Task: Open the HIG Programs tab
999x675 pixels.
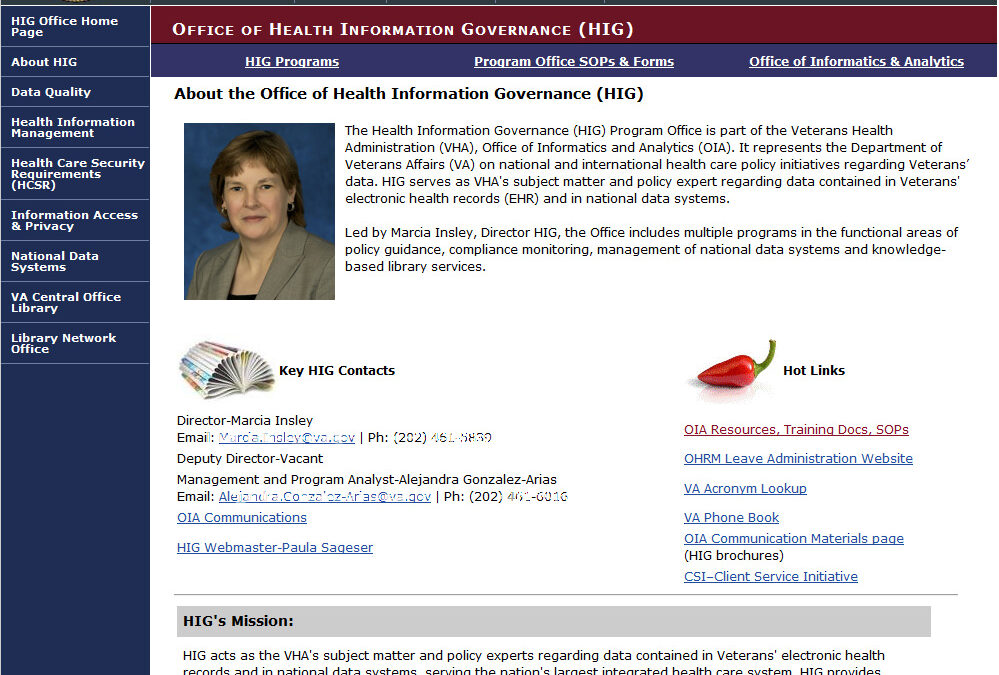Action: coord(292,62)
